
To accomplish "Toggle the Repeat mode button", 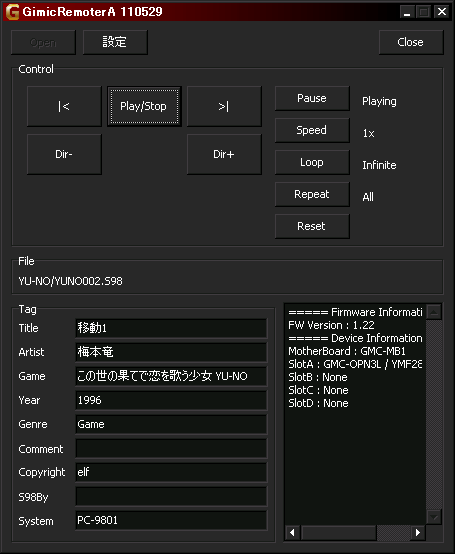I will click(312, 194).
